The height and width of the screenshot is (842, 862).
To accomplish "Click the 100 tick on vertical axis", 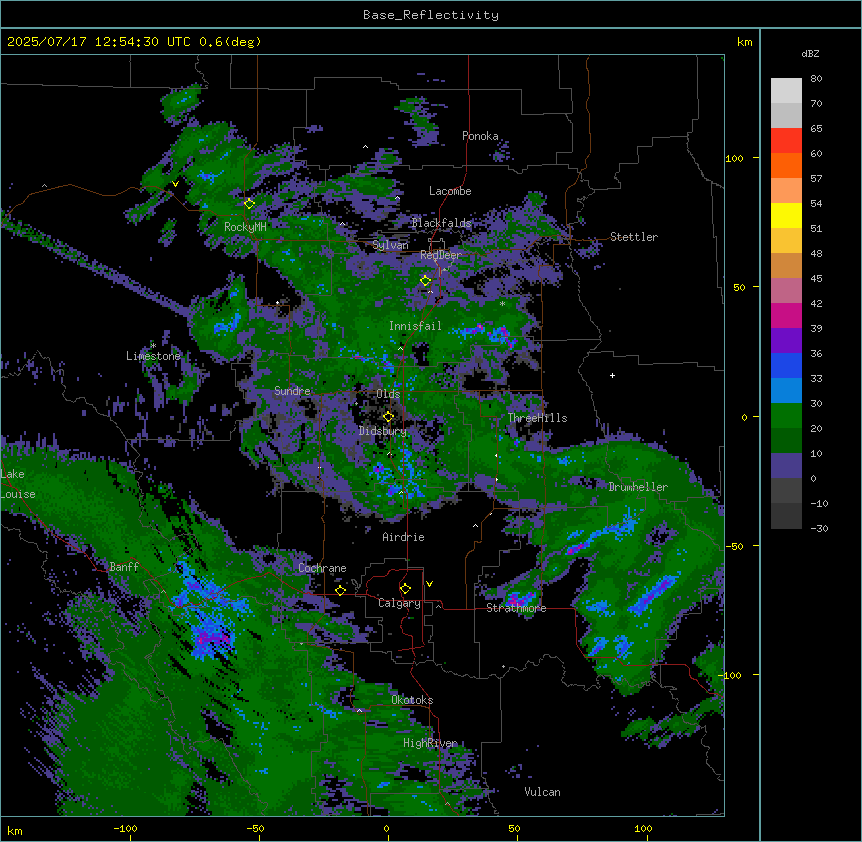I will (734, 158).
